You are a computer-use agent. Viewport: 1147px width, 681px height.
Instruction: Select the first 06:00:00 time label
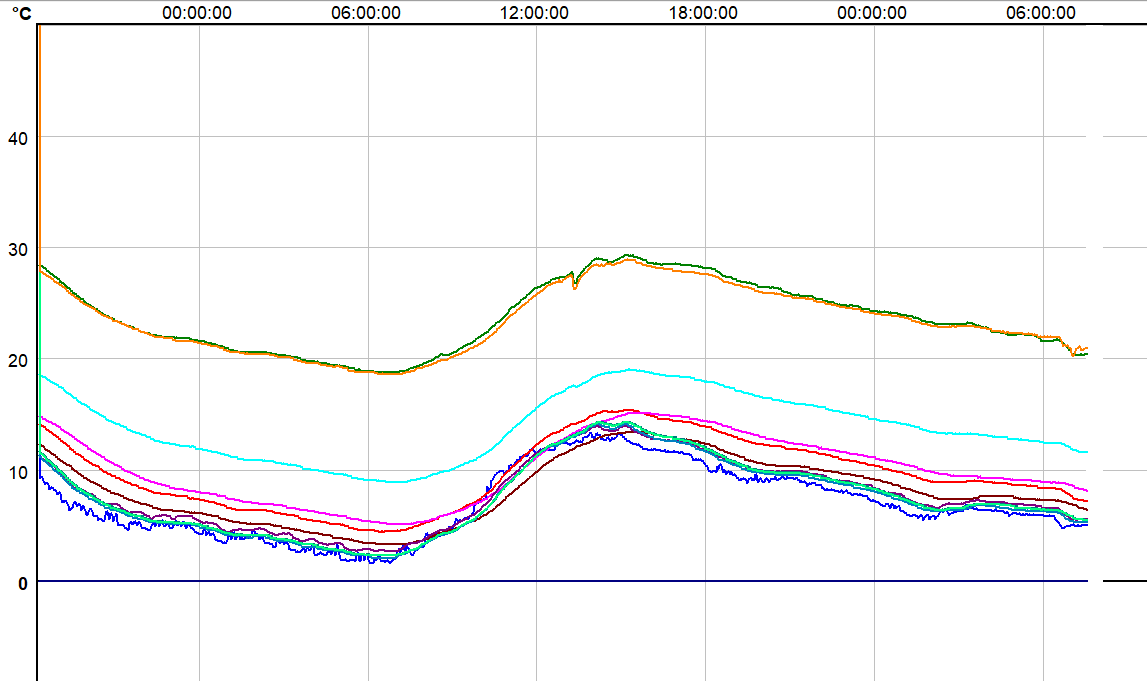tap(366, 13)
